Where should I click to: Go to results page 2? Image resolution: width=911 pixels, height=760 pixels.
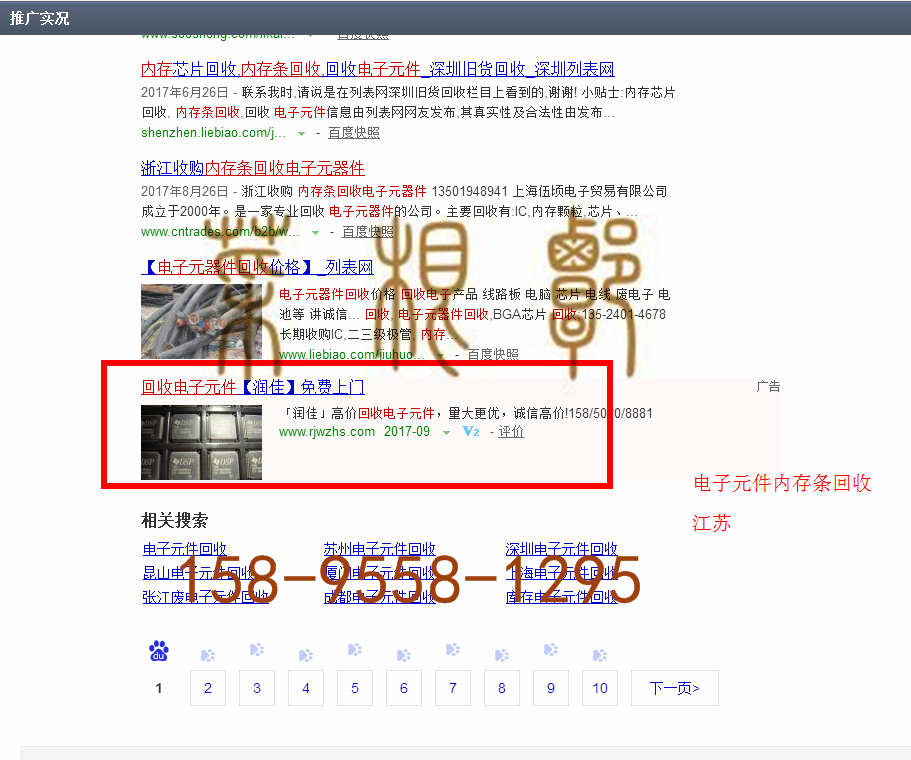tap(208, 688)
